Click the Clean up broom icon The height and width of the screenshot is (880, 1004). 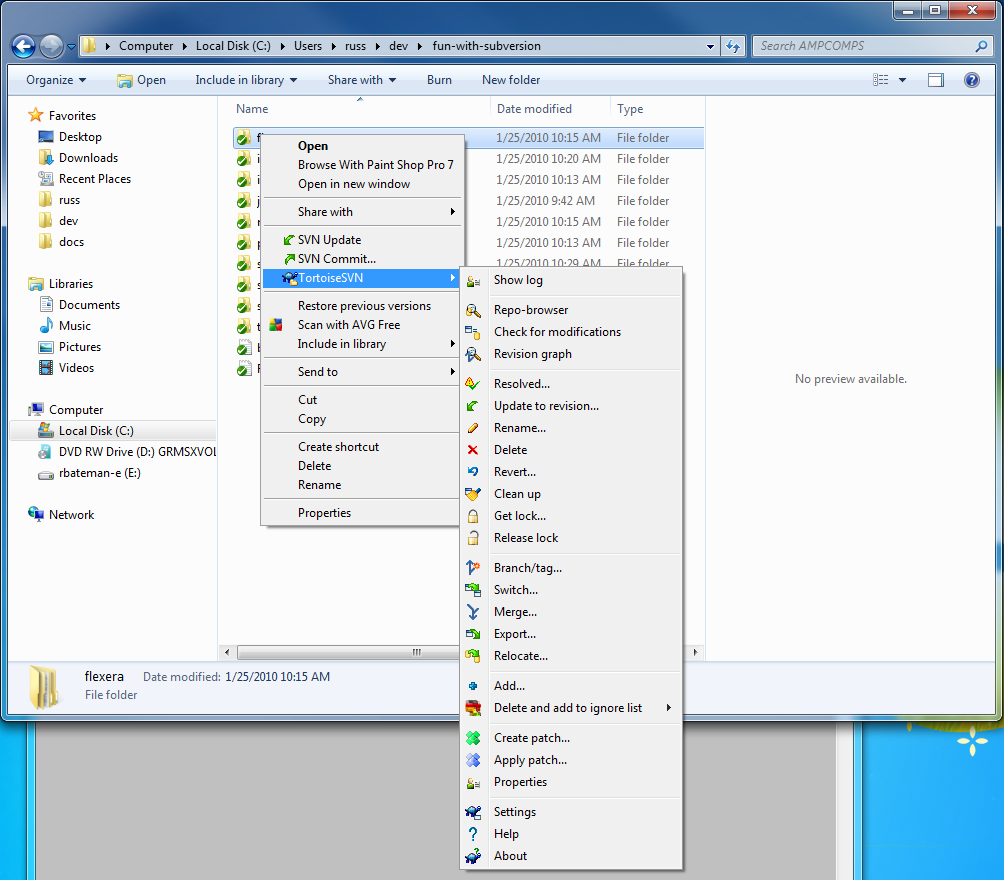click(x=473, y=495)
